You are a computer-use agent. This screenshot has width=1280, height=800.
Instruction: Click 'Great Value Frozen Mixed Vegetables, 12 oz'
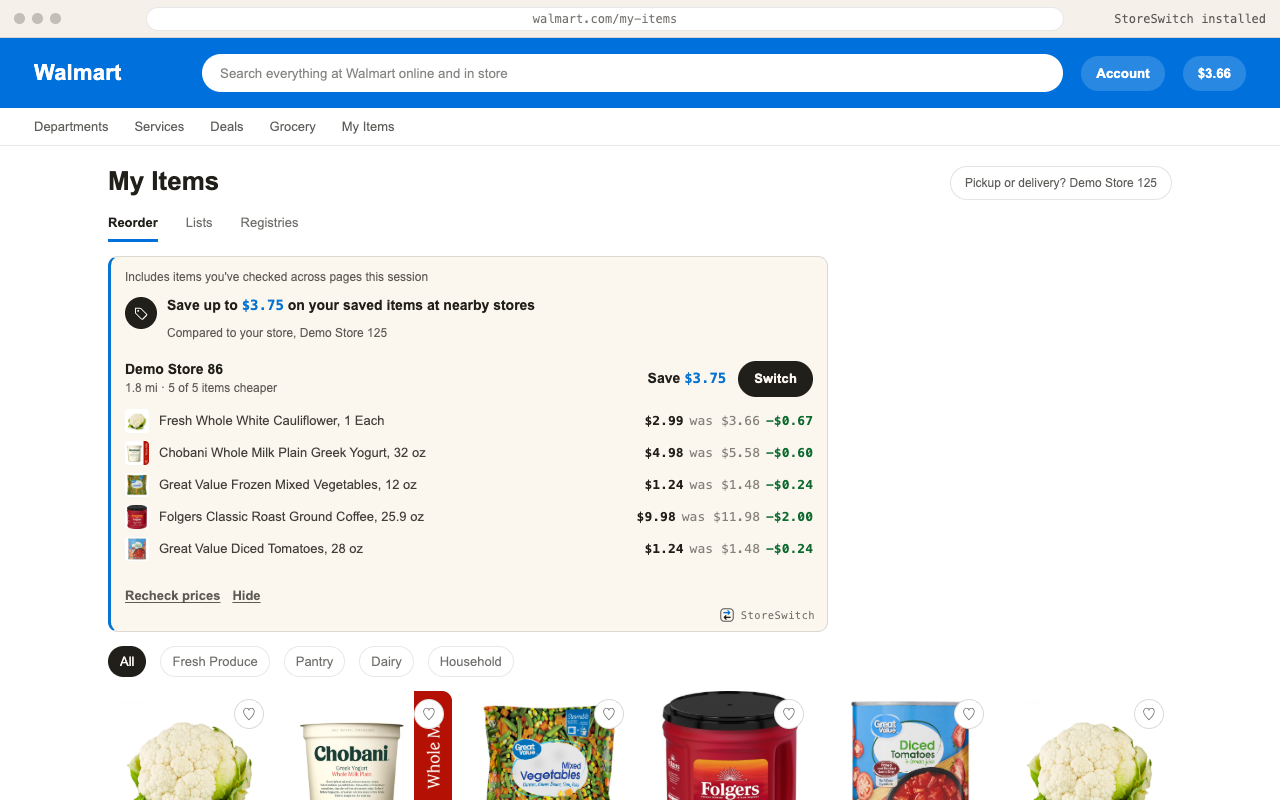(x=288, y=485)
